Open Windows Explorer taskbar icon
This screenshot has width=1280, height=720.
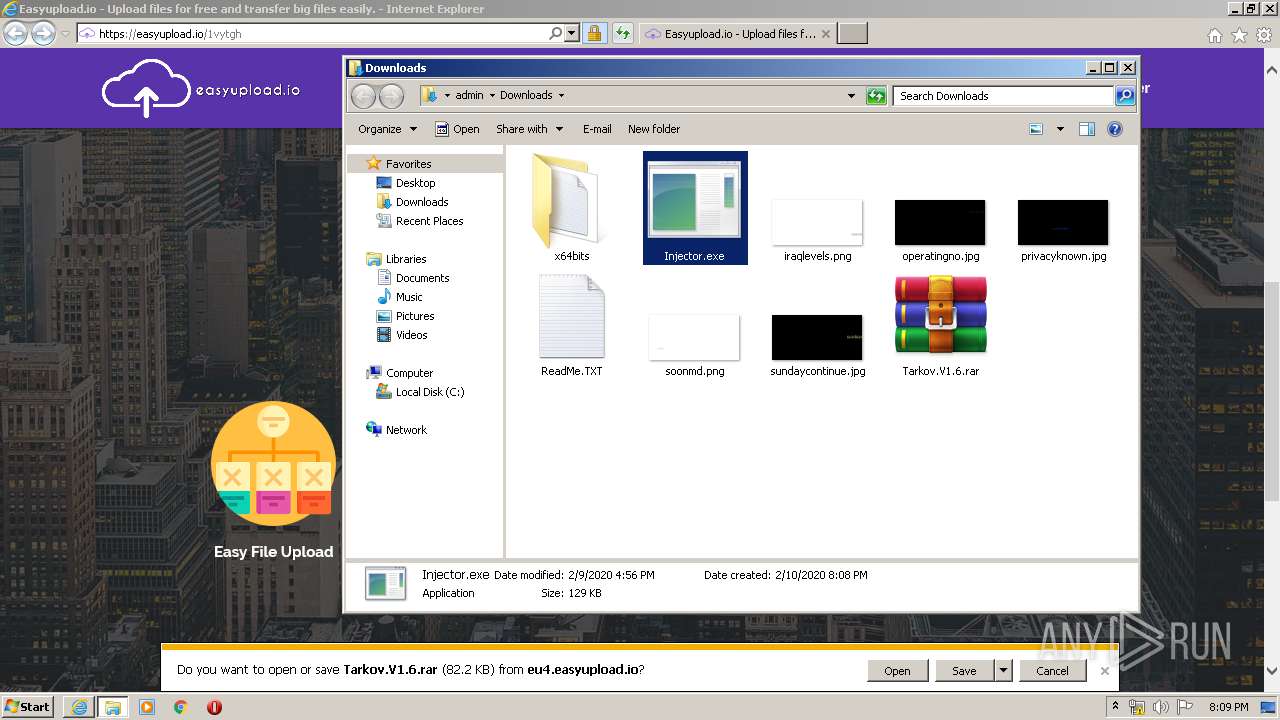(x=113, y=707)
